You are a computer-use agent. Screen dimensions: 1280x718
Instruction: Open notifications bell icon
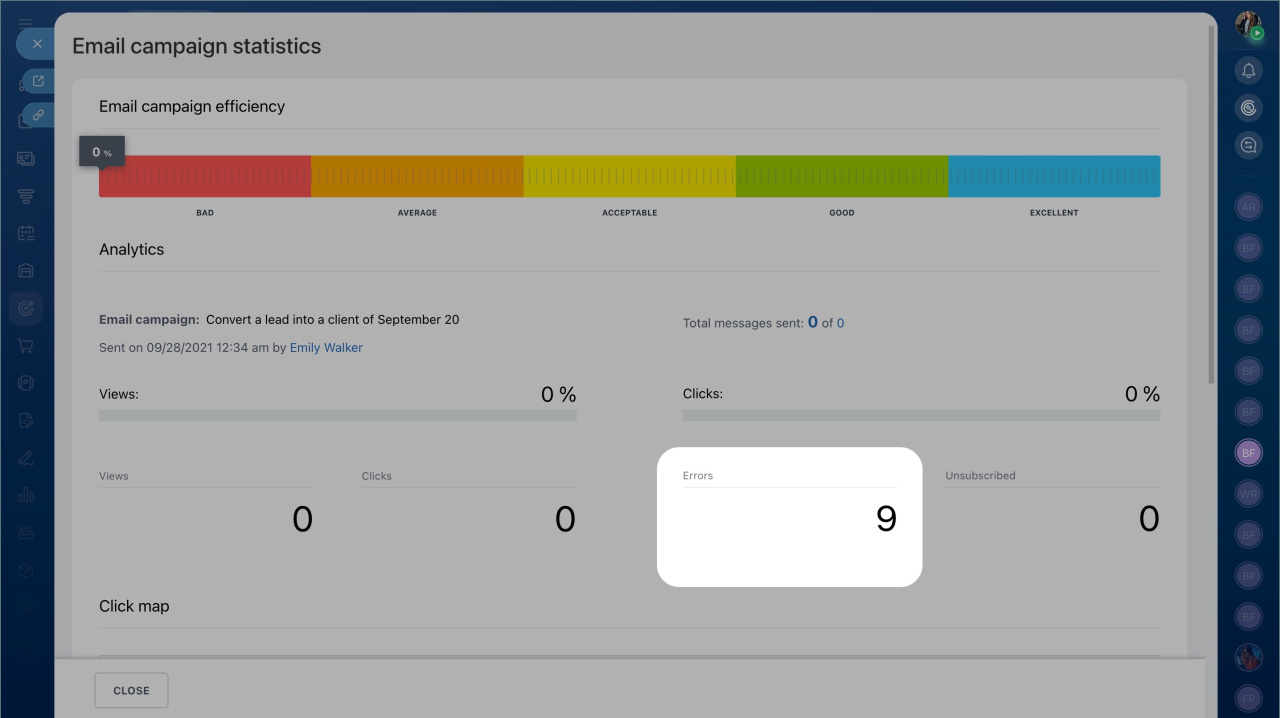[1248, 71]
